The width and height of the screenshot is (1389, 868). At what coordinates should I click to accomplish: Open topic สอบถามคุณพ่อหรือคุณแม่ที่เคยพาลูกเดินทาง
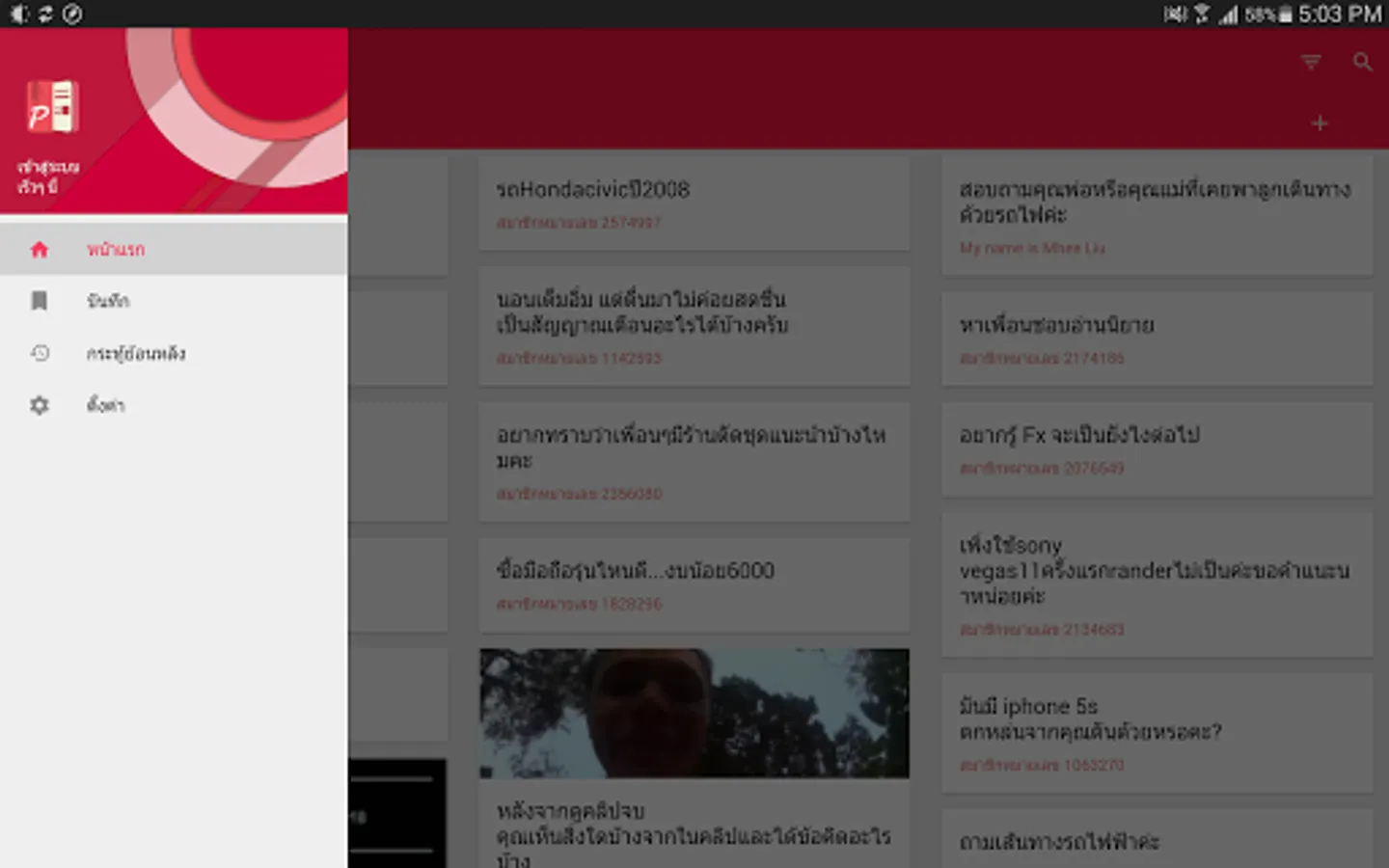tap(1157, 216)
